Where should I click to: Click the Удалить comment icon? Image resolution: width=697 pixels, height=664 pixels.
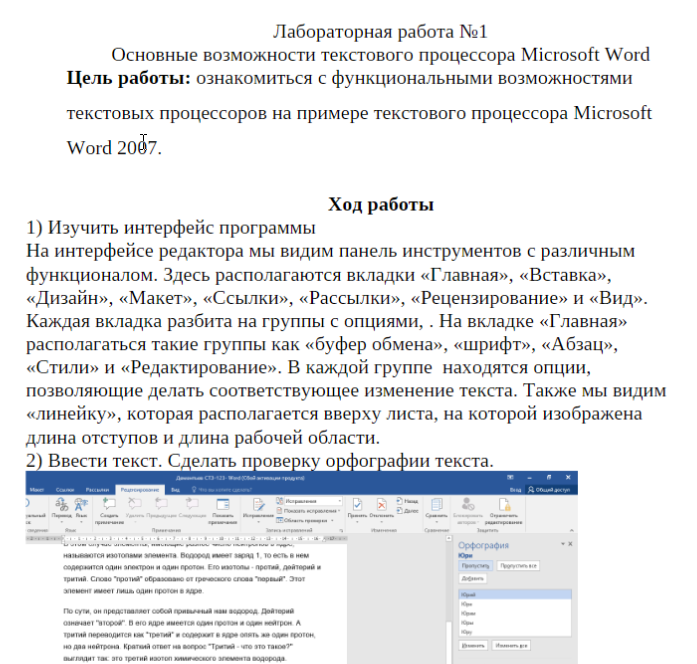click(135, 504)
